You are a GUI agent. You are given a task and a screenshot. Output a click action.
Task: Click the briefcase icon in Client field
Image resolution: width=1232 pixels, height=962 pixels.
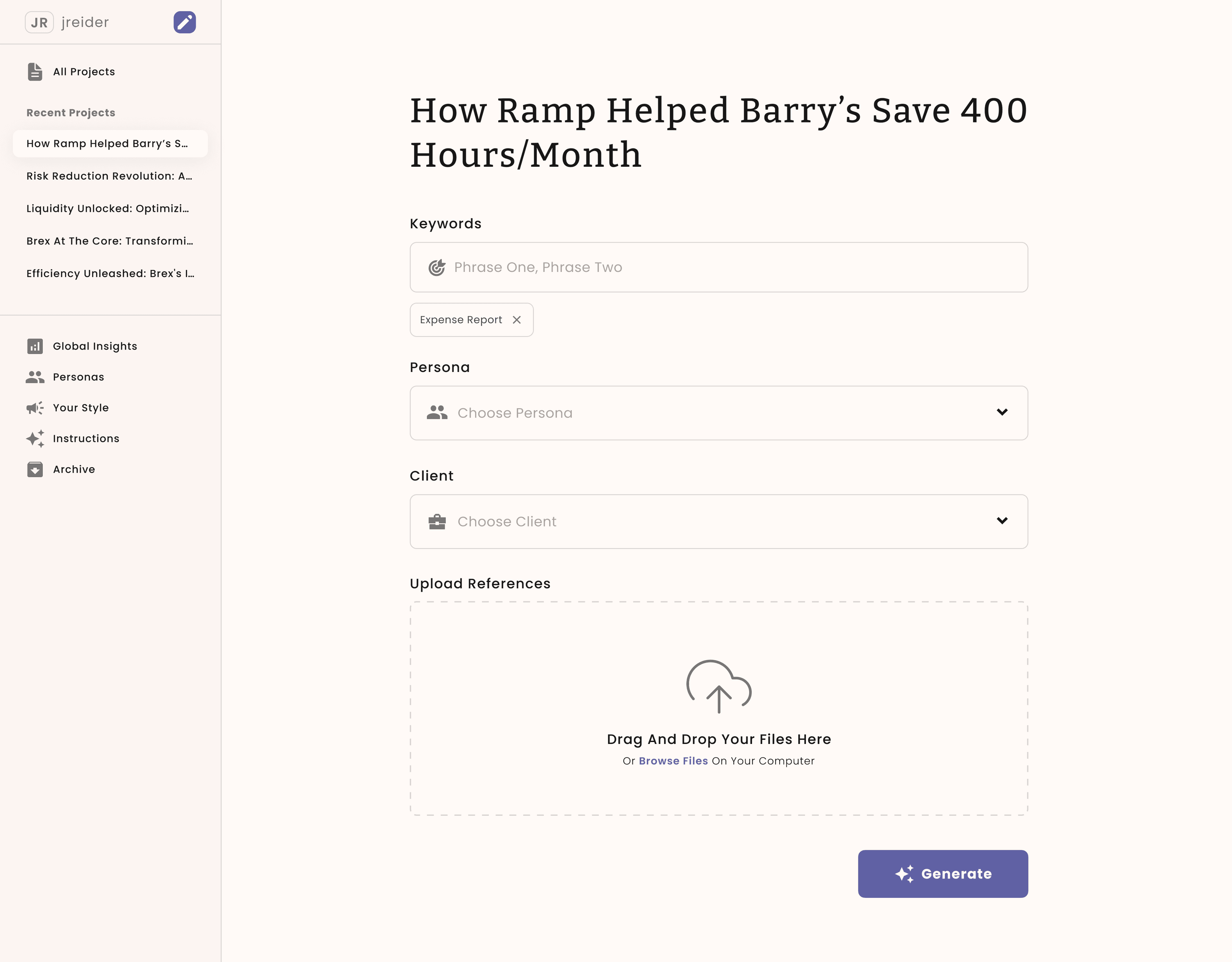[437, 522]
